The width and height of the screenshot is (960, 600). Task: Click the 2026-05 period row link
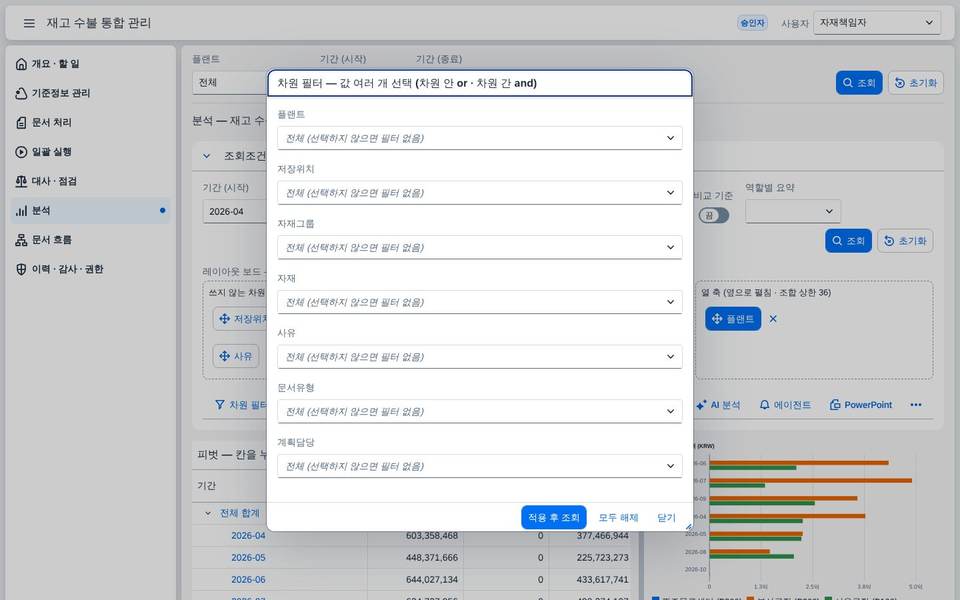pyautogui.click(x=248, y=558)
